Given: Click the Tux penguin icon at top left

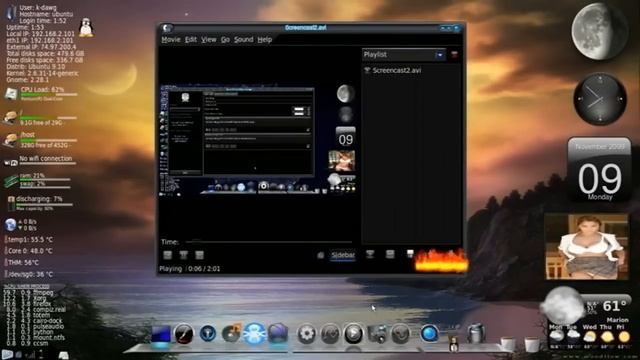Looking at the screenshot, I should pyautogui.click(x=86, y=28).
